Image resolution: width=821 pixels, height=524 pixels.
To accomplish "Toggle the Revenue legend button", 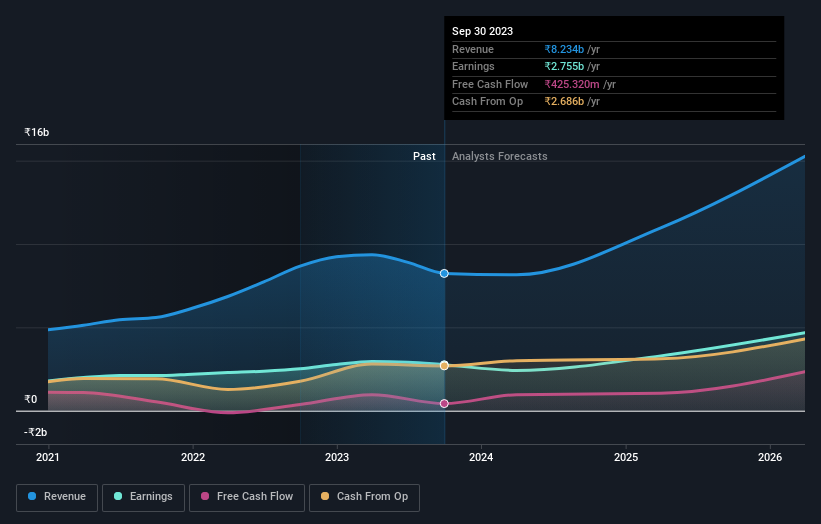I will click(x=57, y=497).
